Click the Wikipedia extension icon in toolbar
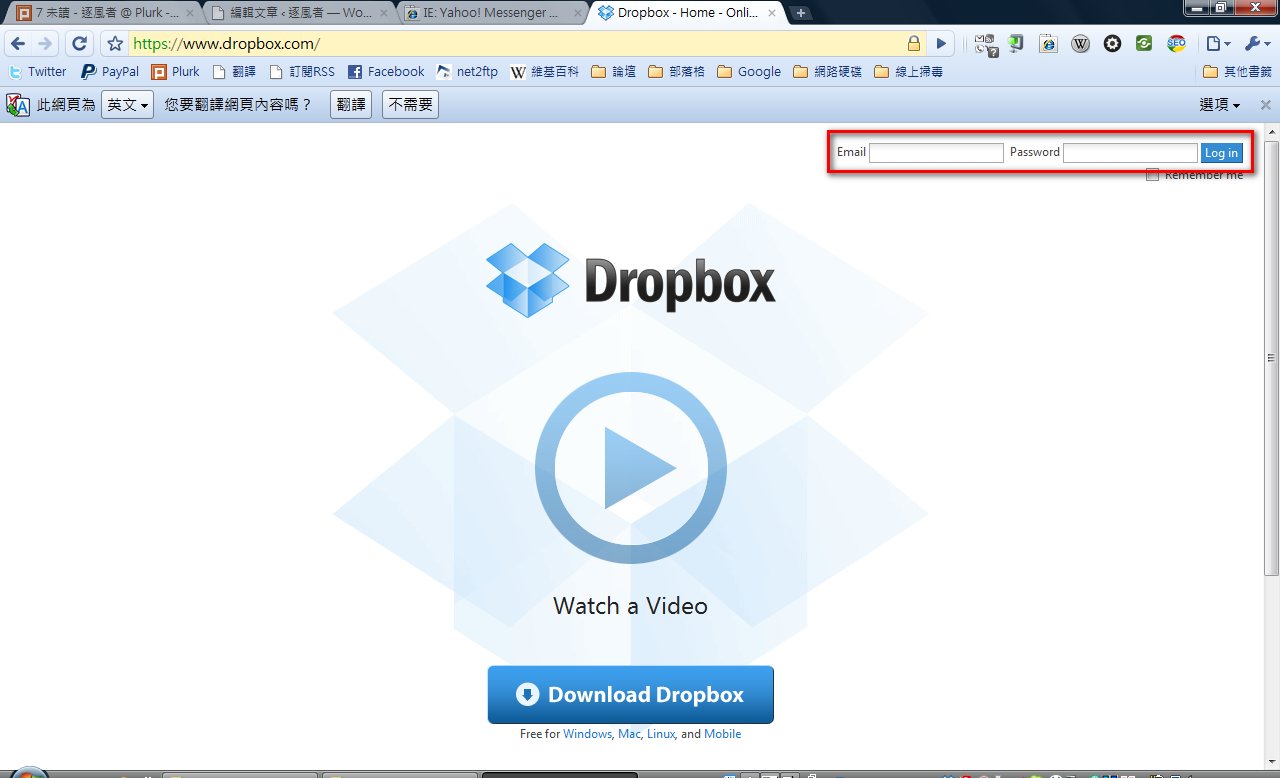Image resolution: width=1280 pixels, height=778 pixels. (1080, 44)
